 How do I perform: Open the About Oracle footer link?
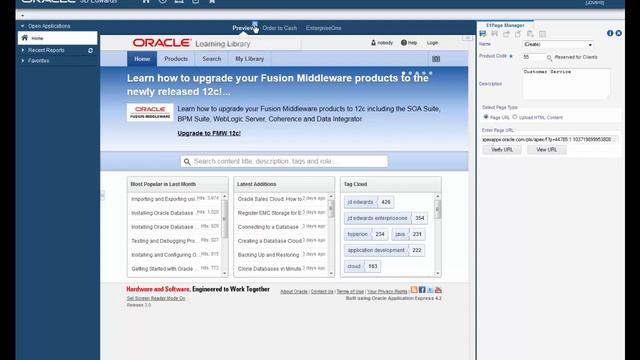pos(294,291)
